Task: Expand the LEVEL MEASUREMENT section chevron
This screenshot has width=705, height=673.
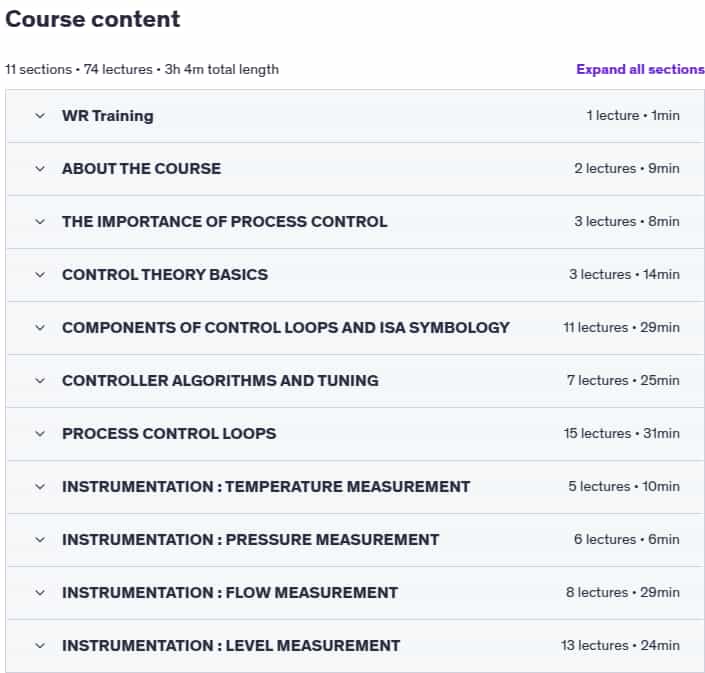Action: point(40,646)
